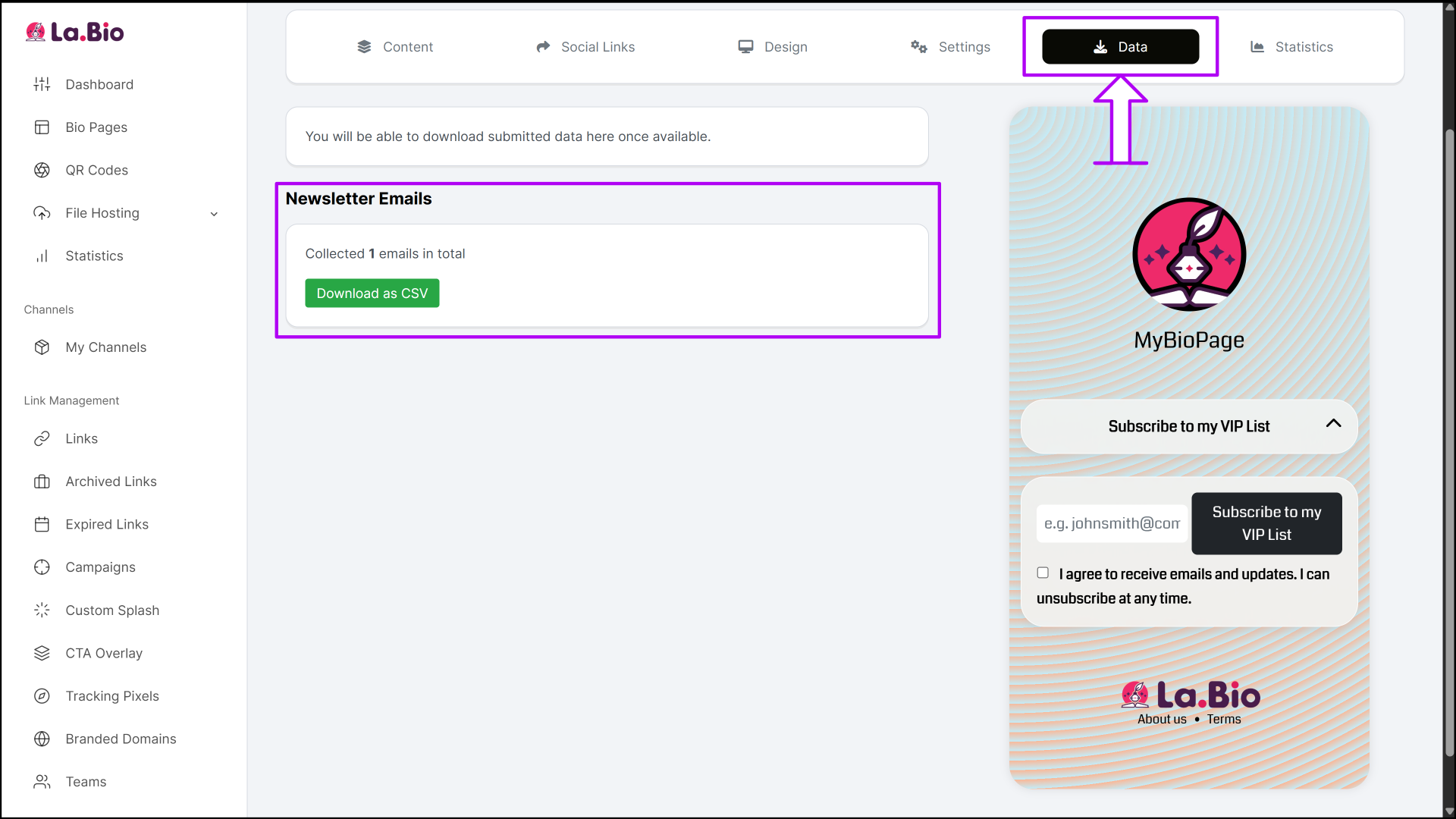Select the Statistics tab in top bar
The image size is (1456, 819).
pyautogui.click(x=1291, y=47)
